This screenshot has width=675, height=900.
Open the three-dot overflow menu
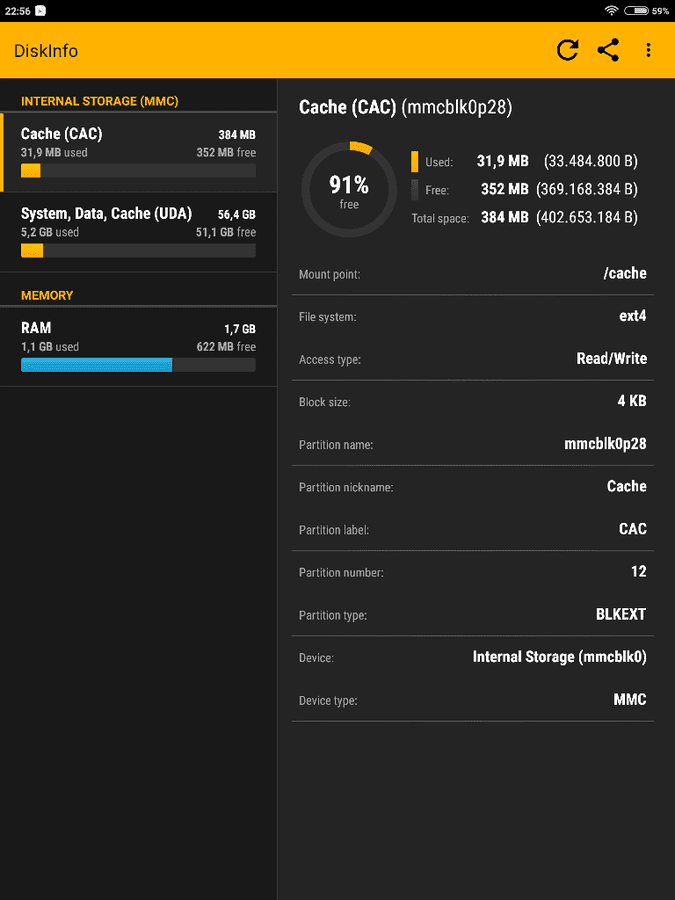[x=648, y=50]
